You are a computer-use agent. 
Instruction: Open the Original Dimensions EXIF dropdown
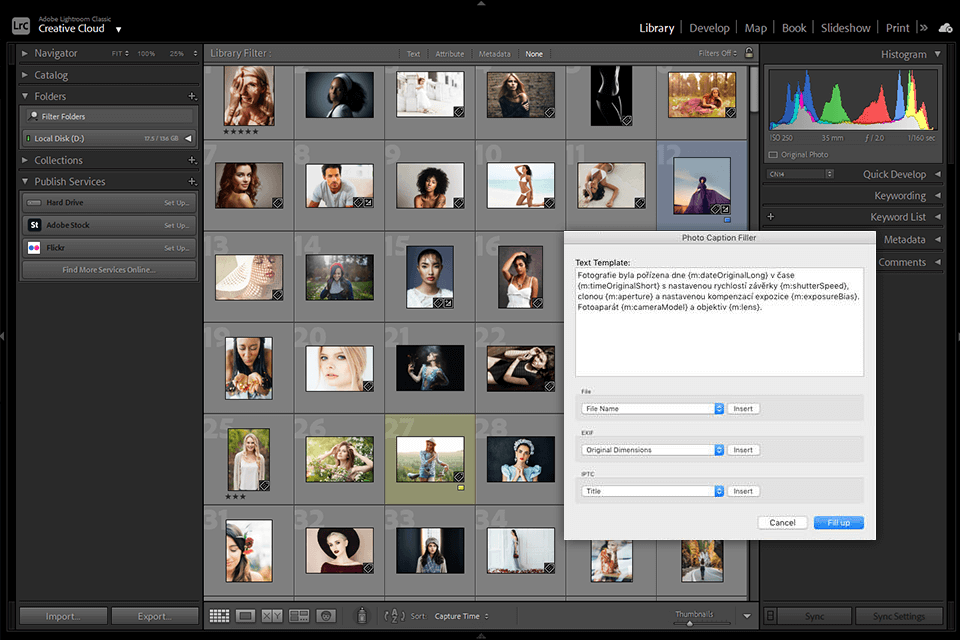coord(652,450)
